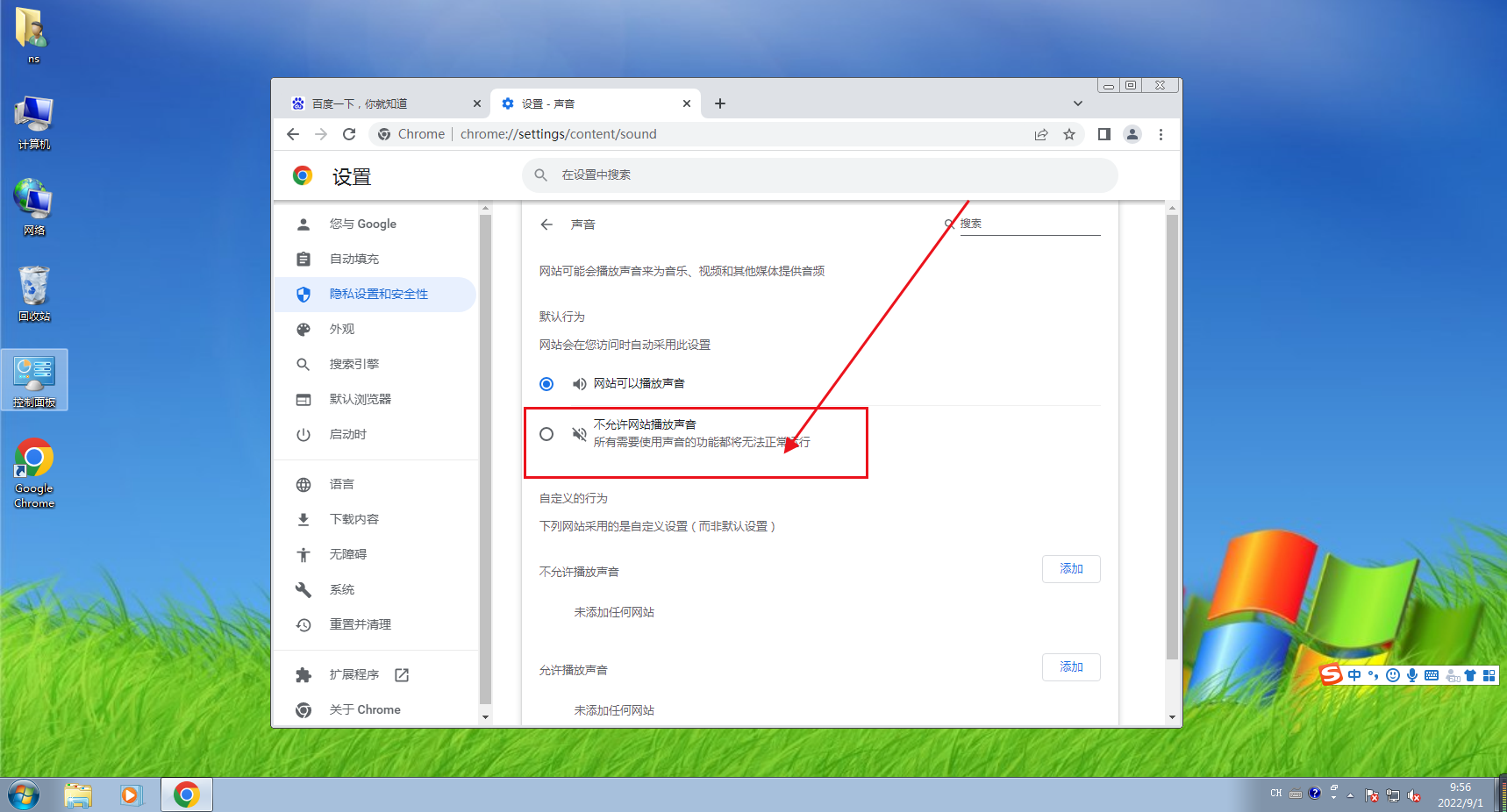Open 扩展程序 from the settings sidebar
Image resolution: width=1507 pixels, height=812 pixels.
coord(354,674)
